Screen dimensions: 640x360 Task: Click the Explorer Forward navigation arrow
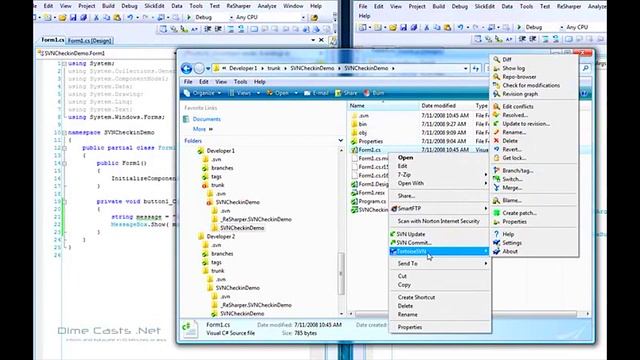(199, 68)
